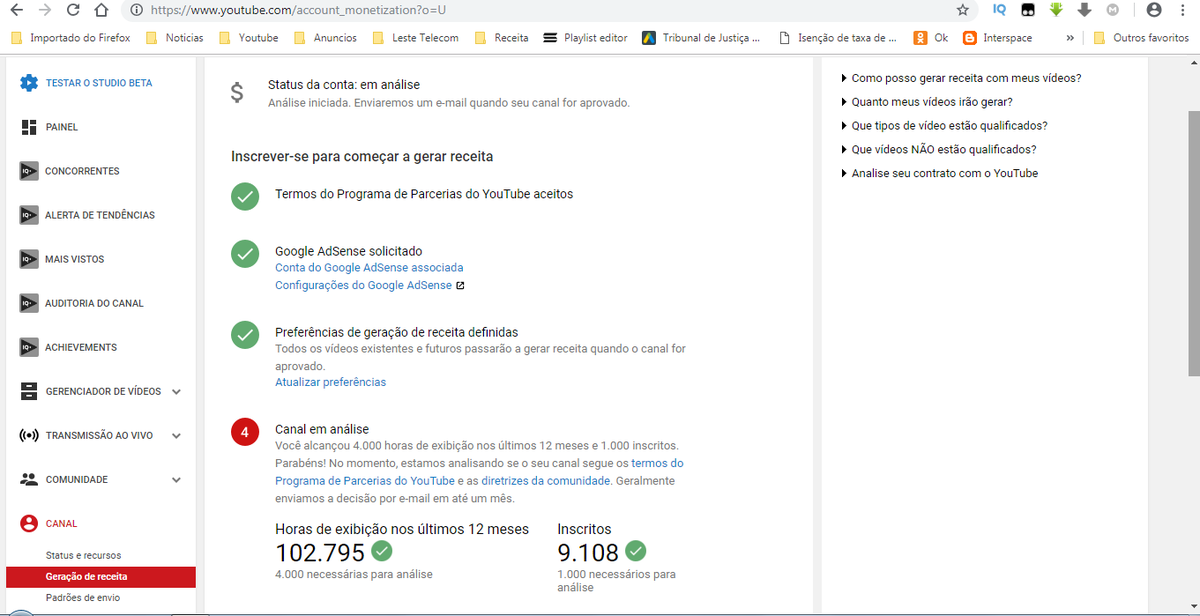Open the Receita bookmark folder

[501, 37]
